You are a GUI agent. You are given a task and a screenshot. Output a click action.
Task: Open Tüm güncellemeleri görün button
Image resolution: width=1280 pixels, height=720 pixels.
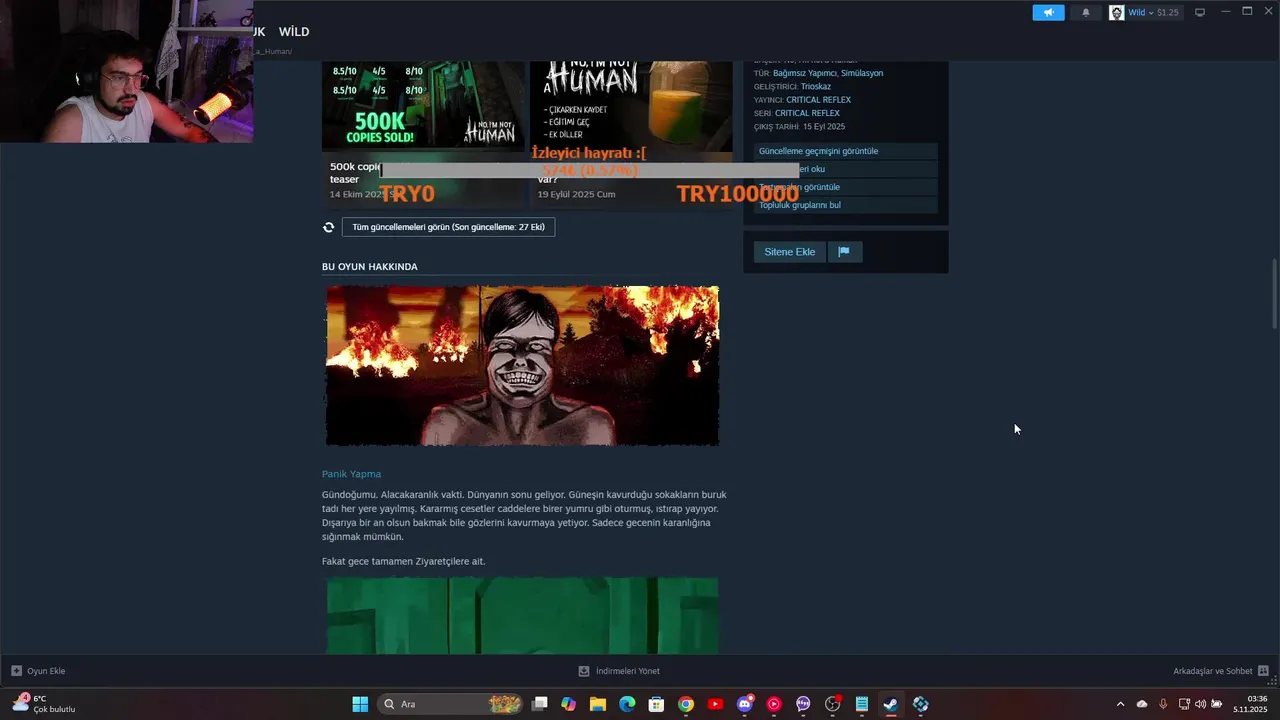pyautogui.click(x=448, y=227)
